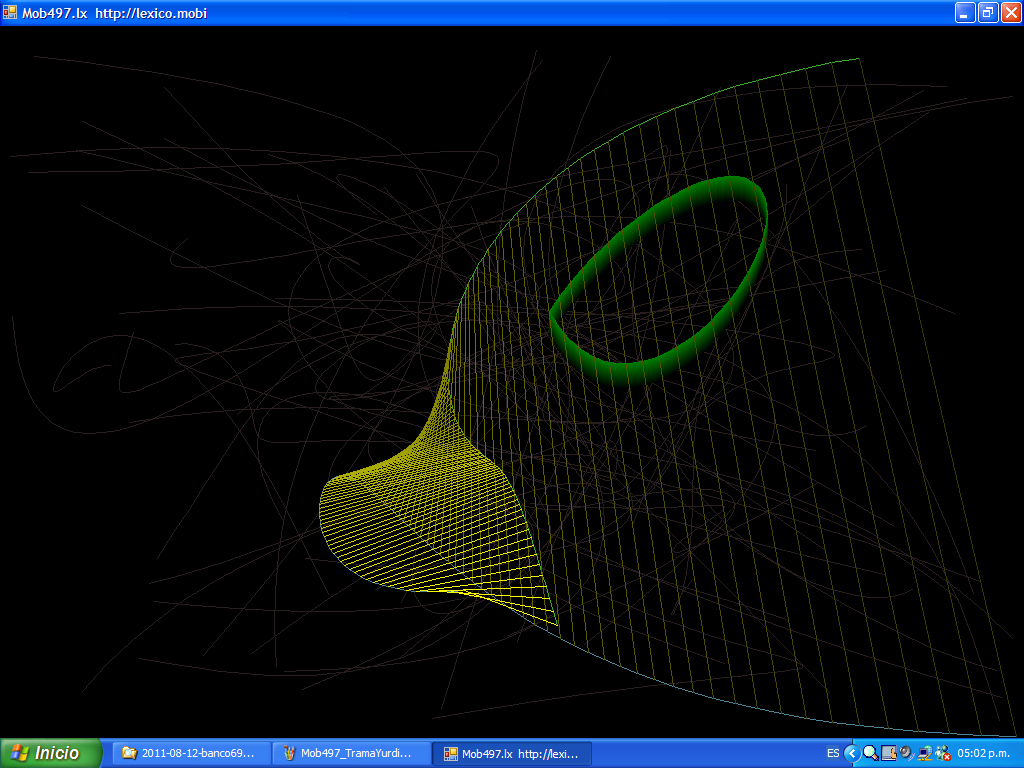The height and width of the screenshot is (768, 1024).
Task: Click the folder icon on the banco69 taskbar button
Action: pyautogui.click(x=129, y=753)
